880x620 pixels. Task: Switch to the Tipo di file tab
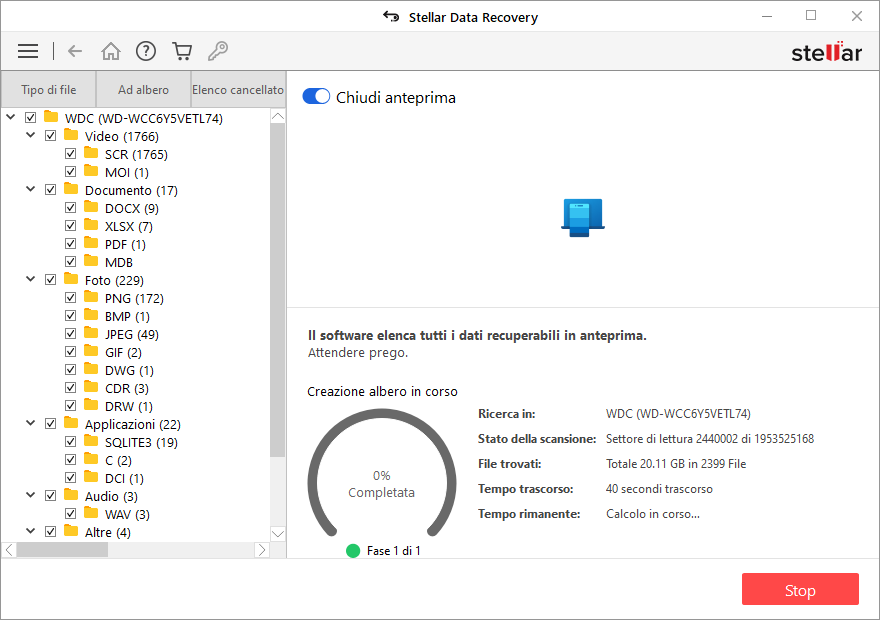[x=49, y=89]
